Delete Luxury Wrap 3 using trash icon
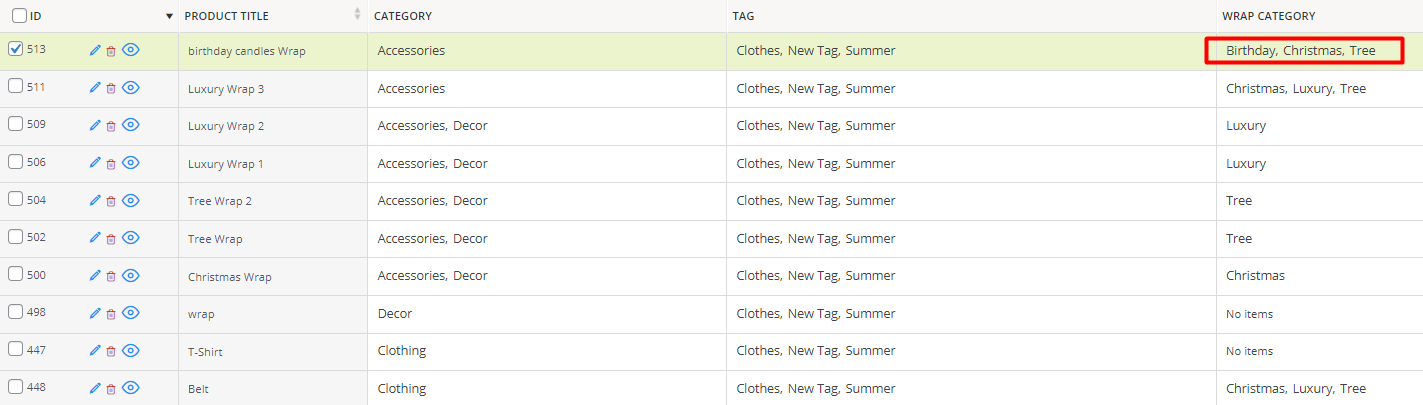The width and height of the screenshot is (1423, 405). click(111, 89)
